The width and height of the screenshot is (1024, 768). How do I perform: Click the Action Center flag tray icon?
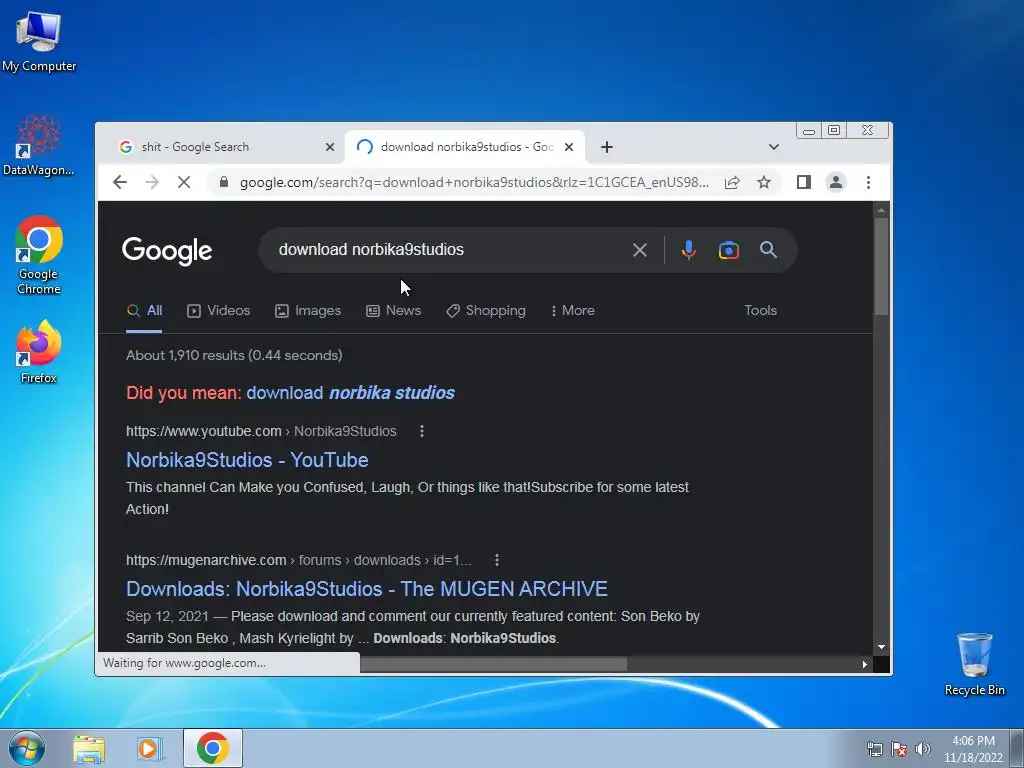[x=899, y=749]
